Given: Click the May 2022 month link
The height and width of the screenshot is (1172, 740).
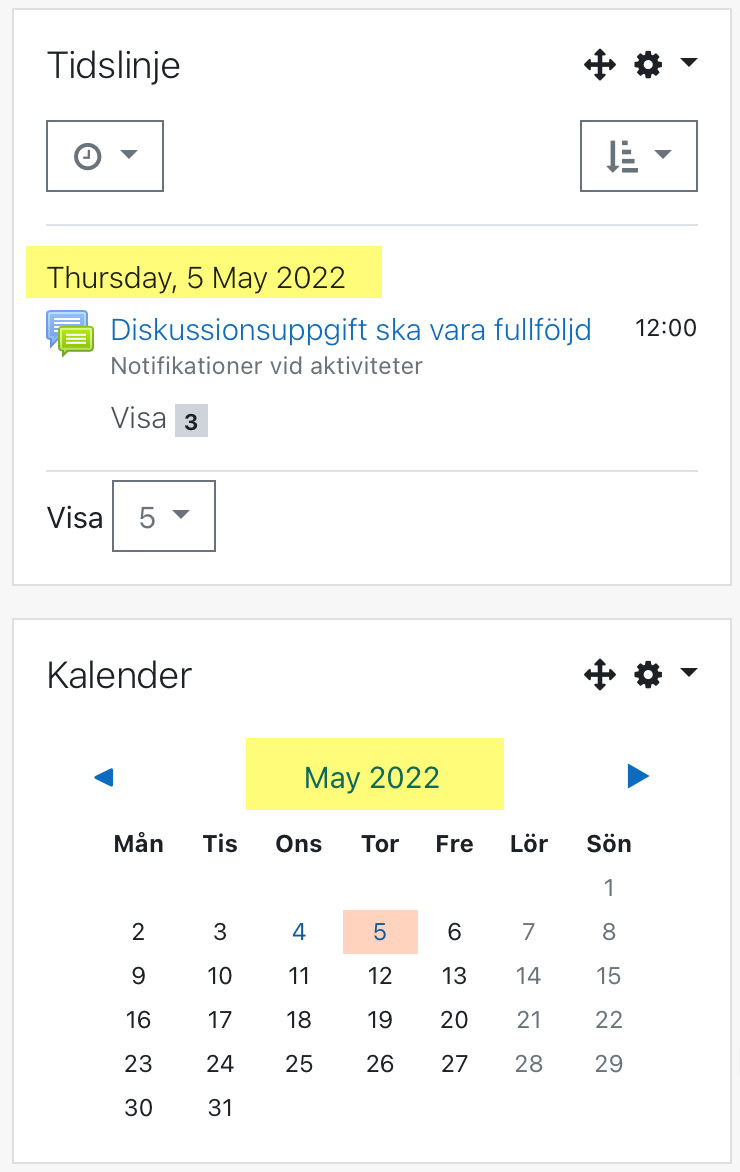Looking at the screenshot, I should pyautogui.click(x=371, y=777).
